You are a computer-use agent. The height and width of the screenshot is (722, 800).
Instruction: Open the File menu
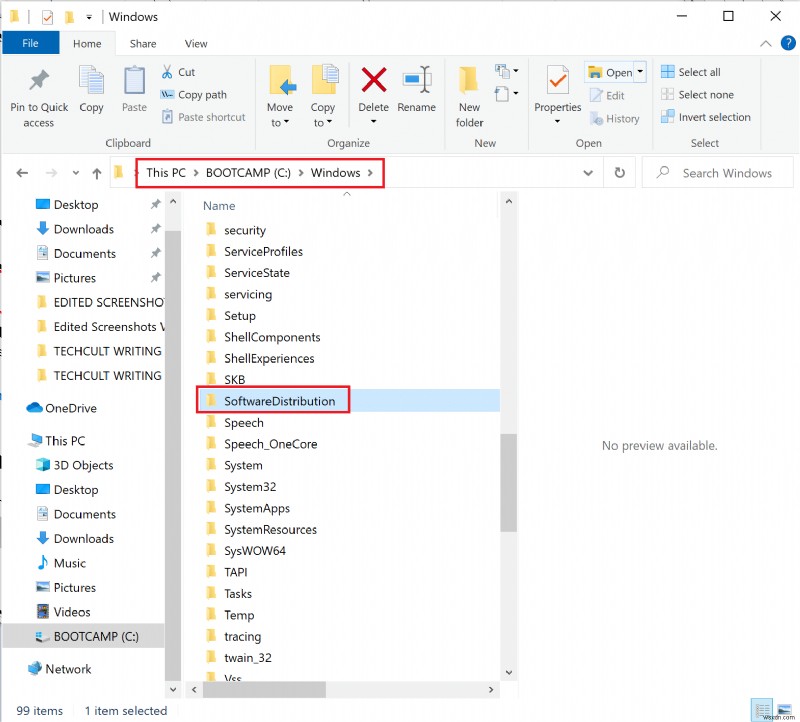point(30,43)
